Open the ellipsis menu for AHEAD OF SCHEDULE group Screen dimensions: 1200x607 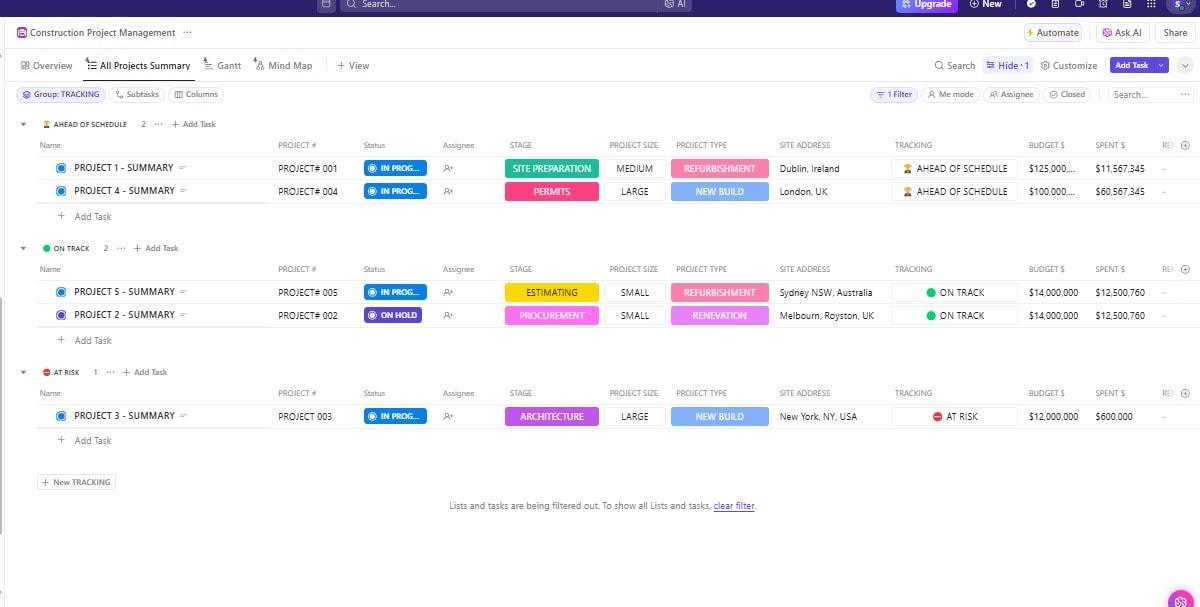point(158,124)
